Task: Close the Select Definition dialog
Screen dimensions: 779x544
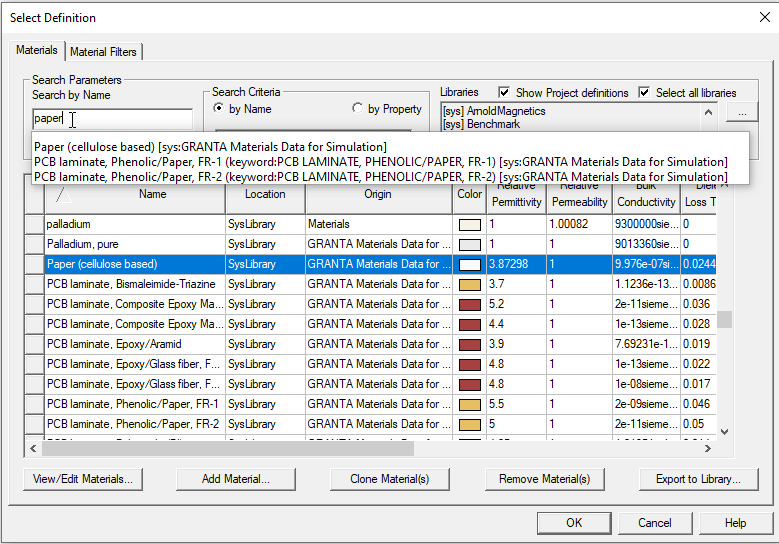Action: click(x=765, y=17)
